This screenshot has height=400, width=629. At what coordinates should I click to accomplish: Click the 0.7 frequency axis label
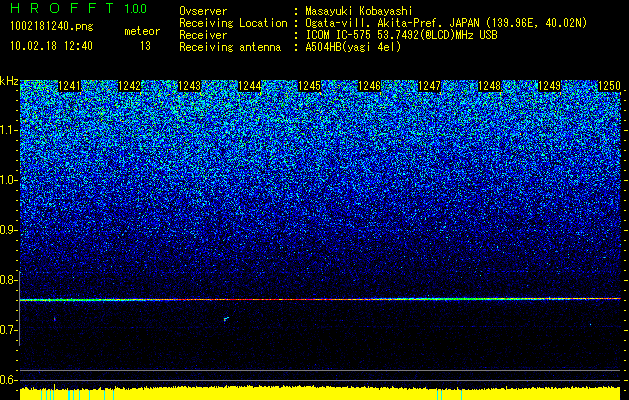(8, 330)
